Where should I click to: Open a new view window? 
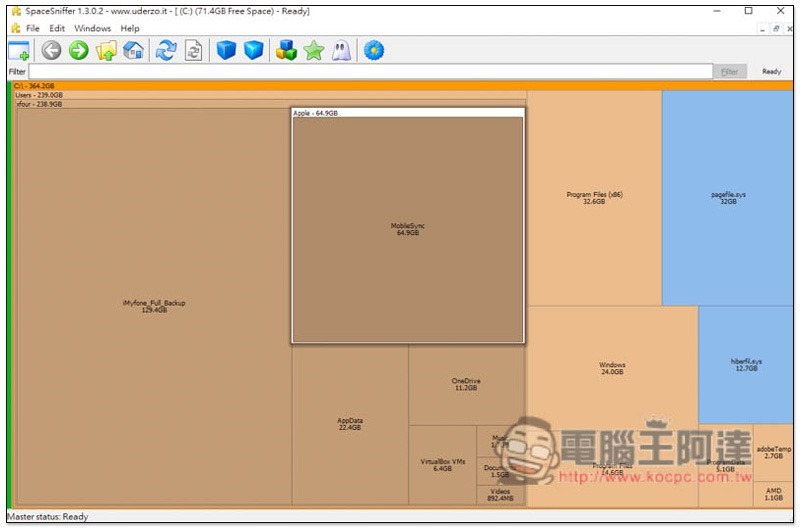tap(19, 51)
